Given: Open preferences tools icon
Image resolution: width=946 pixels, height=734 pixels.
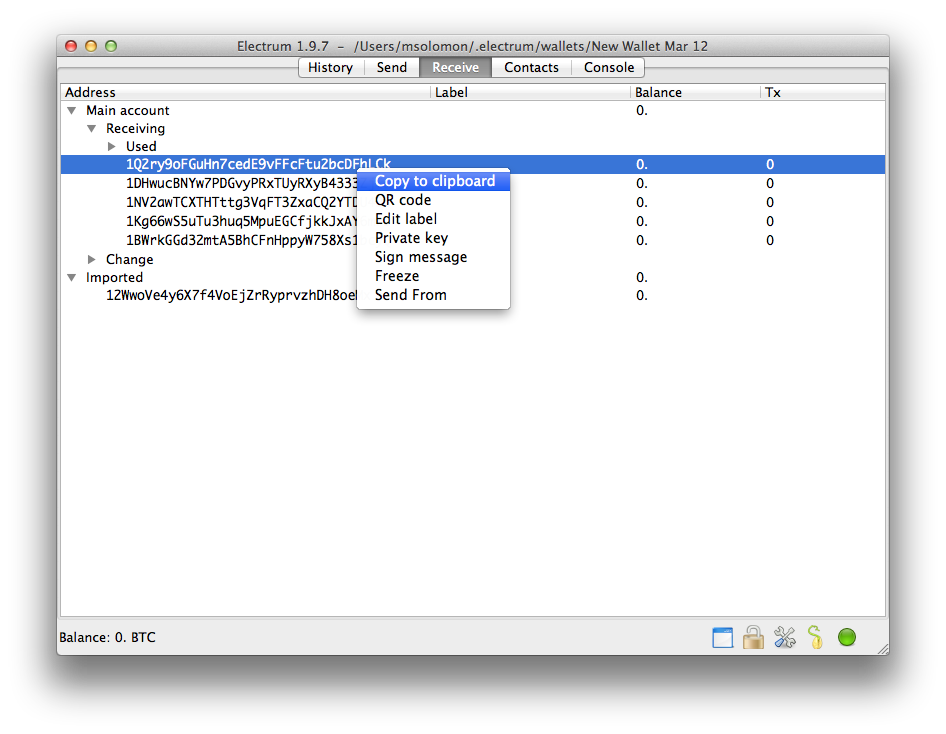Looking at the screenshot, I should click(x=784, y=638).
